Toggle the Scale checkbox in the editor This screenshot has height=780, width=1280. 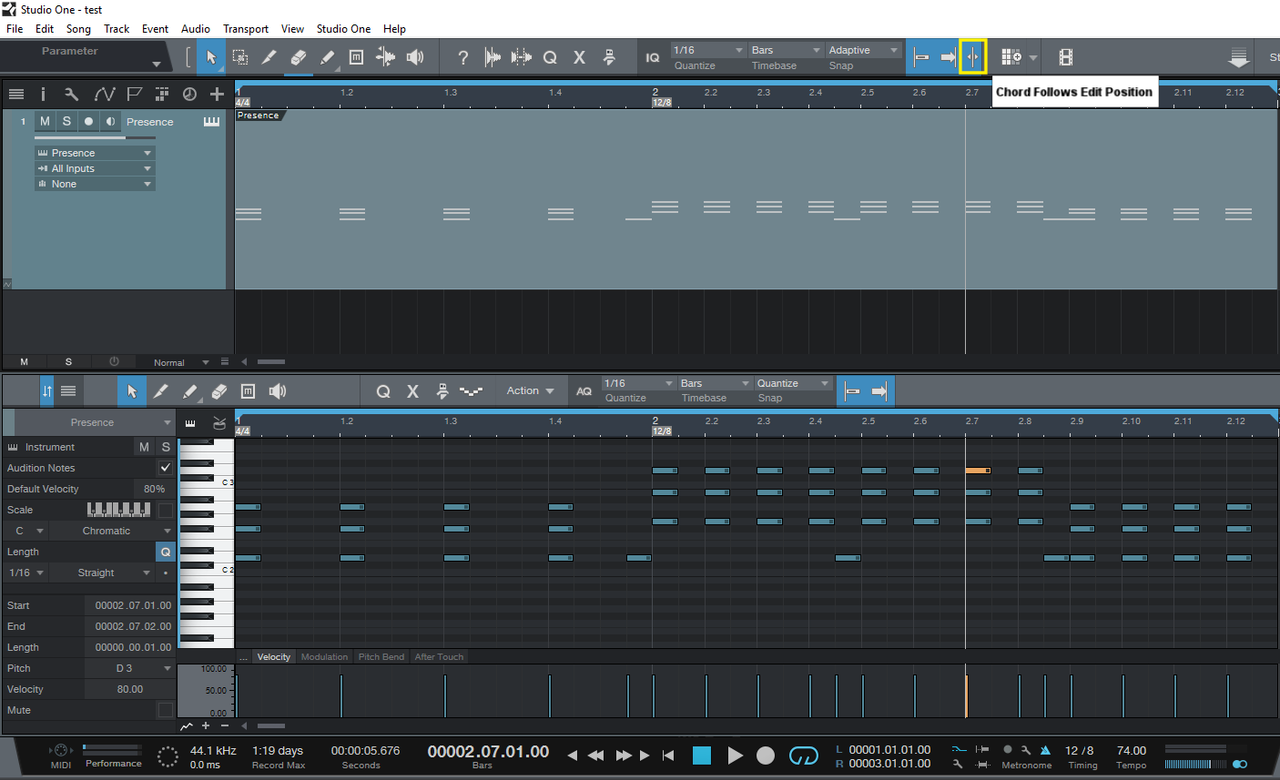(x=165, y=510)
